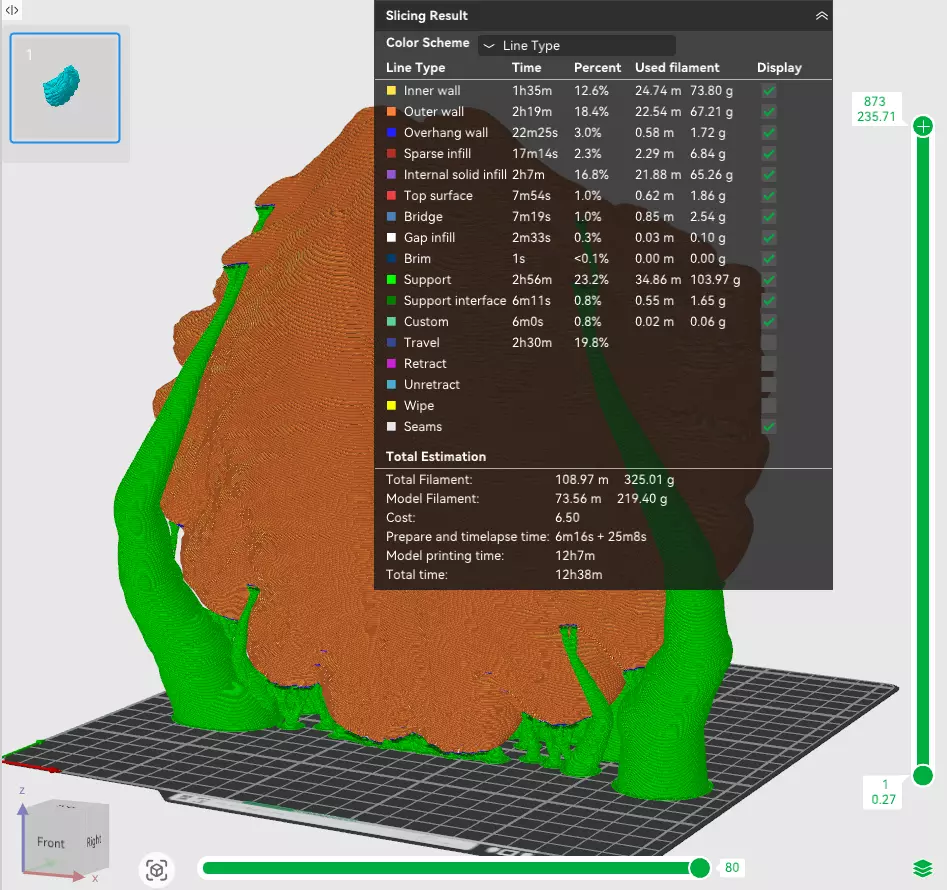Click the Line Type column header
This screenshot has width=947, height=890.
pyautogui.click(x=416, y=68)
